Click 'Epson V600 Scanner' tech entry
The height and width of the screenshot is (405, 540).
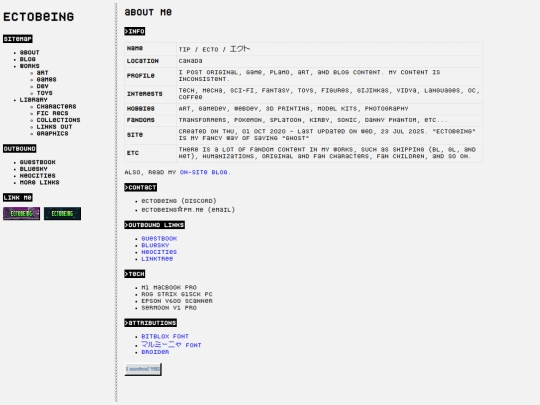pos(177,301)
